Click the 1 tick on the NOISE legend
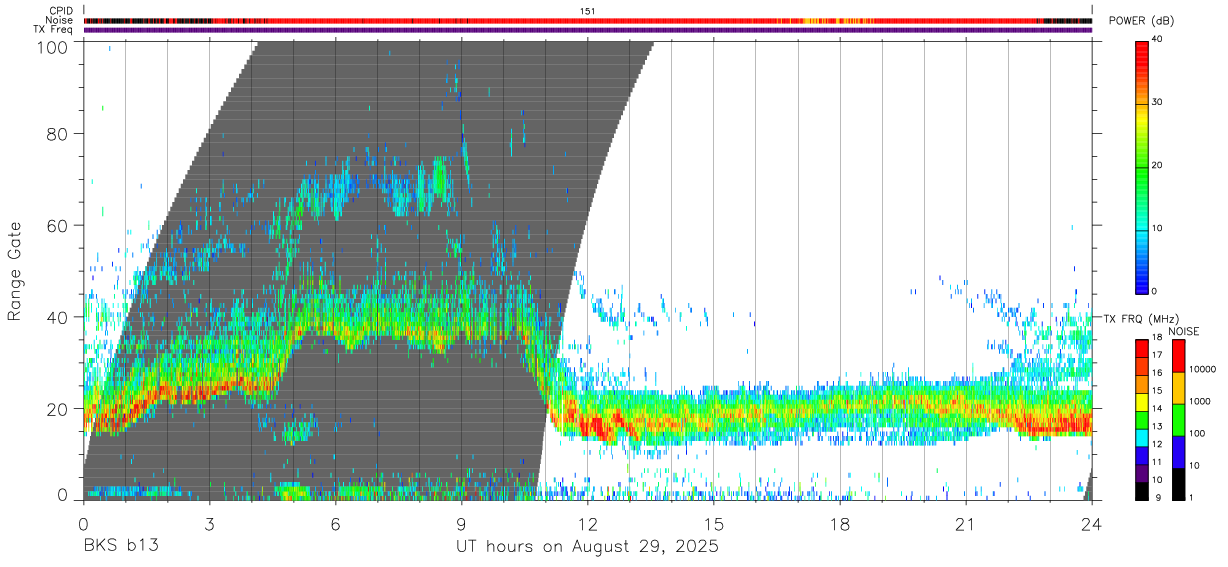 click(x=1192, y=497)
